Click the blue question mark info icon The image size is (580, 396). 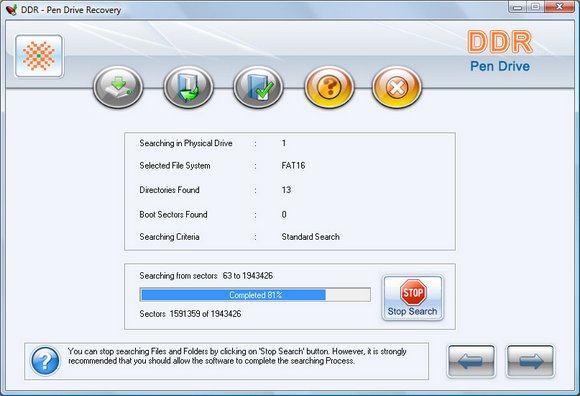[x=45, y=361]
